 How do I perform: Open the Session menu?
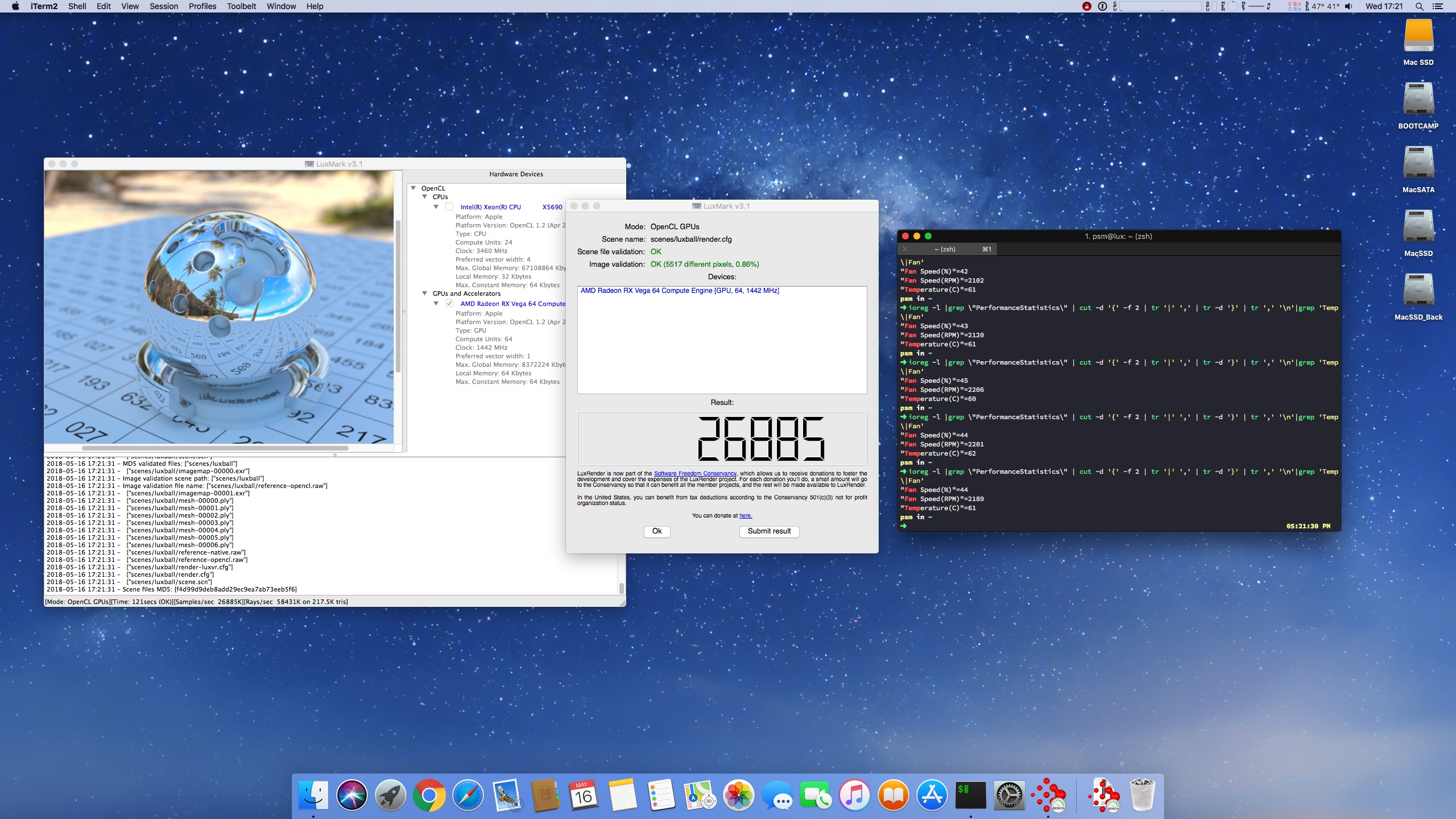click(164, 6)
